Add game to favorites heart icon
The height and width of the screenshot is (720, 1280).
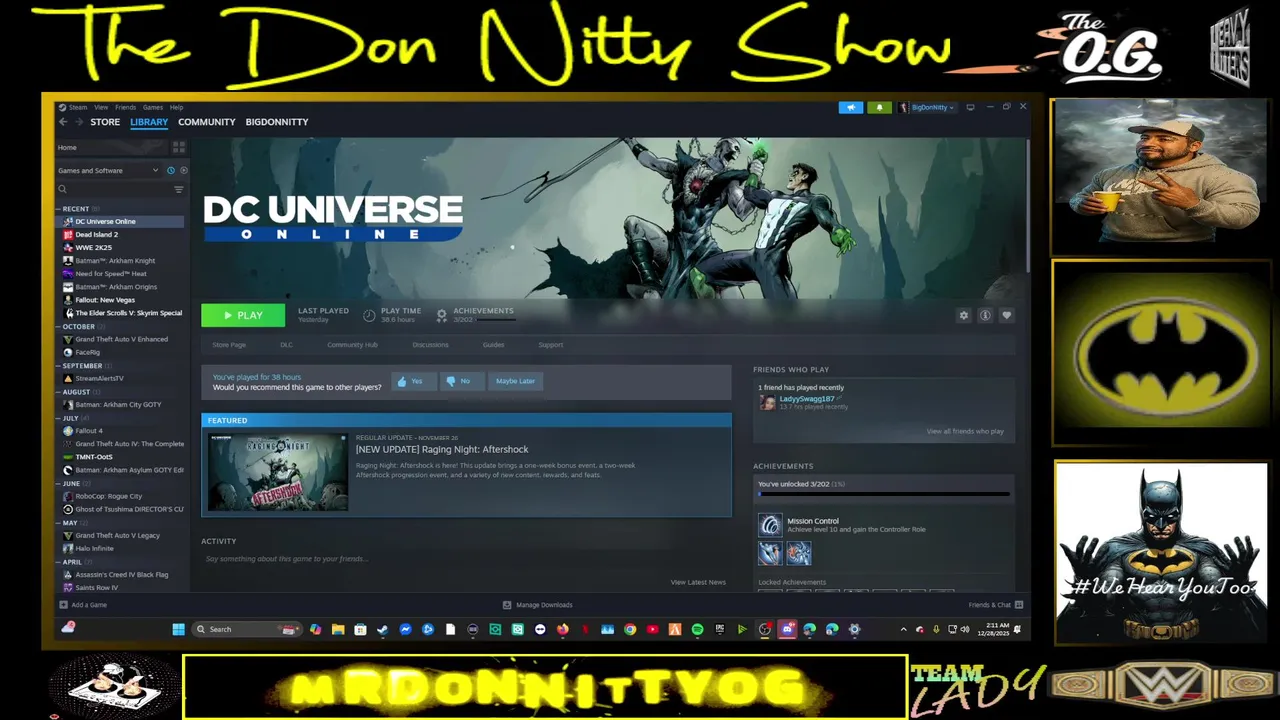1007,315
